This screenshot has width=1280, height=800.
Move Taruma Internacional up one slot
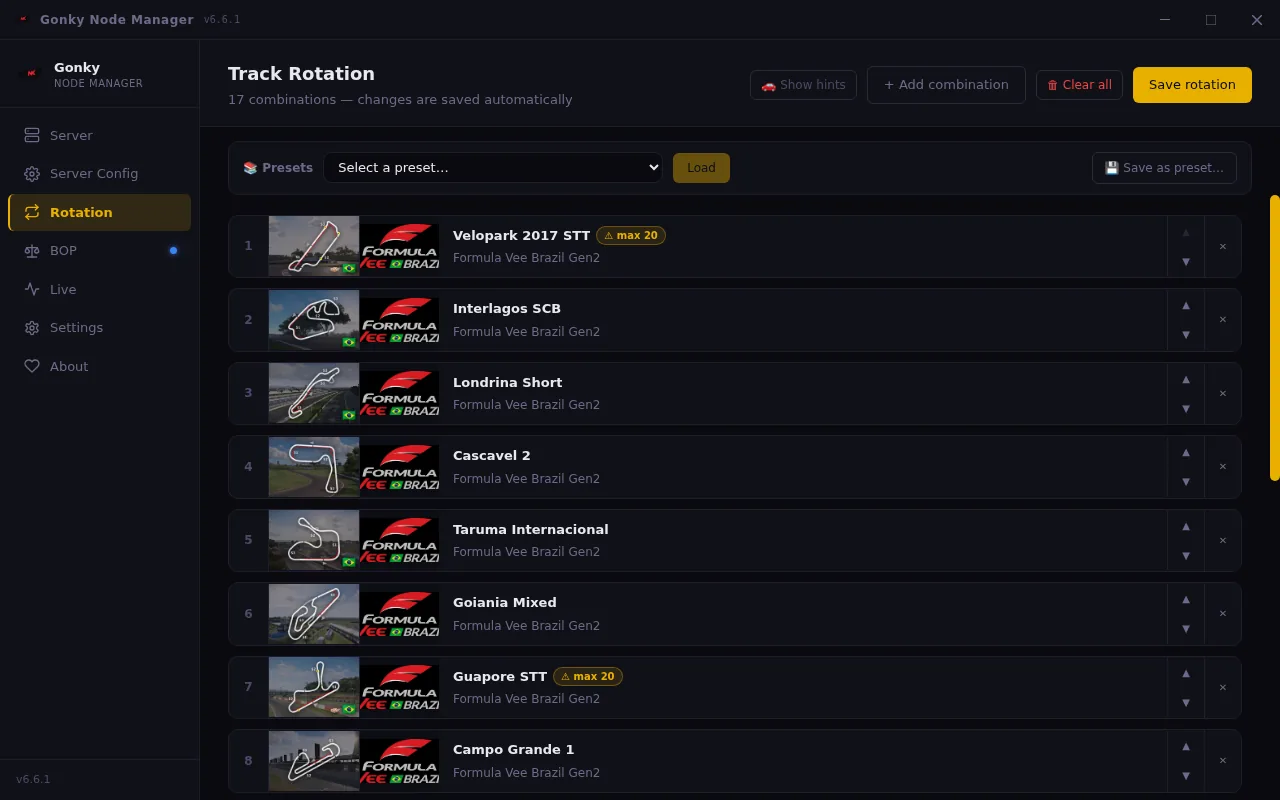tap(1186, 526)
